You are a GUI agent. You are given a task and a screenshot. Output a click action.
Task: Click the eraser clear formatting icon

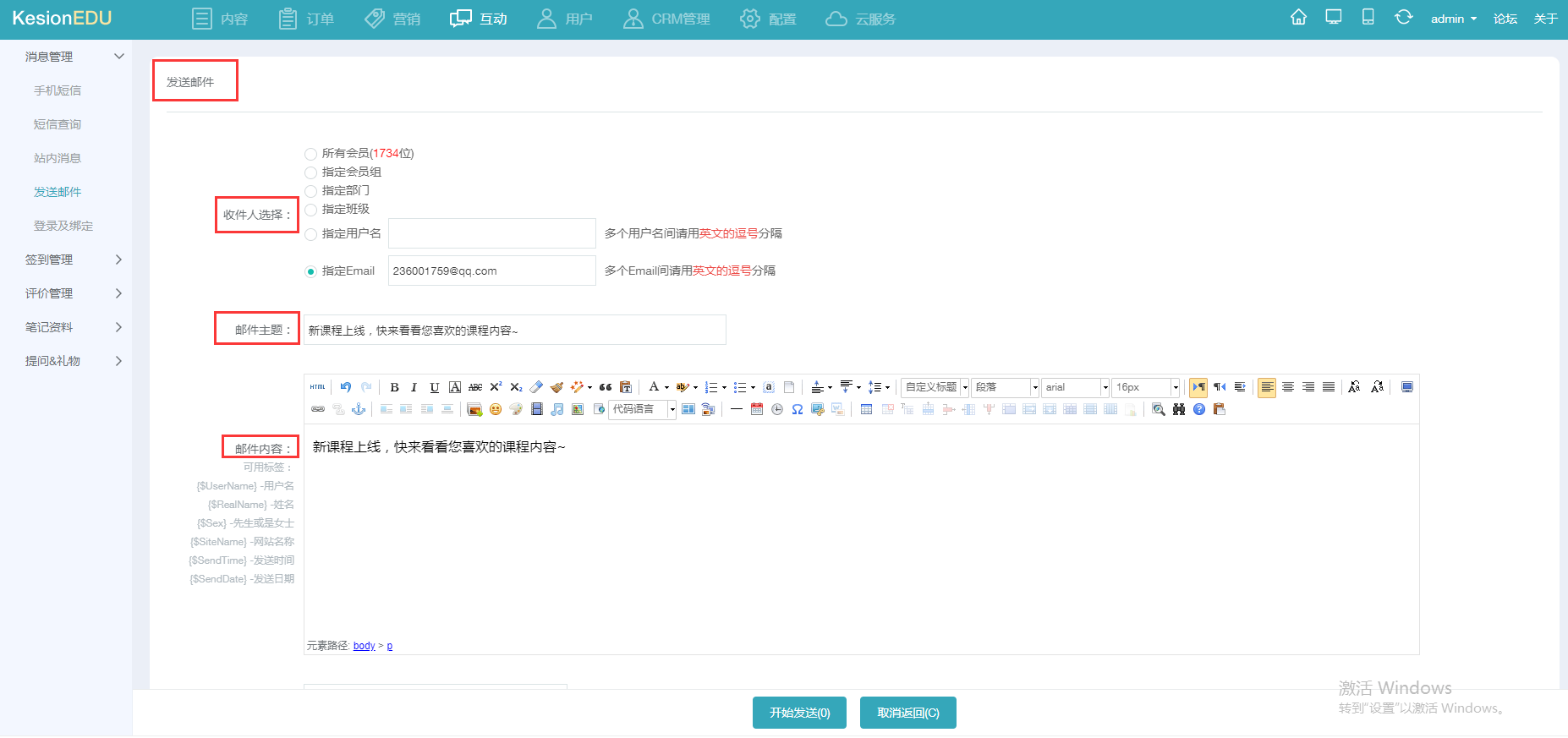click(x=536, y=387)
